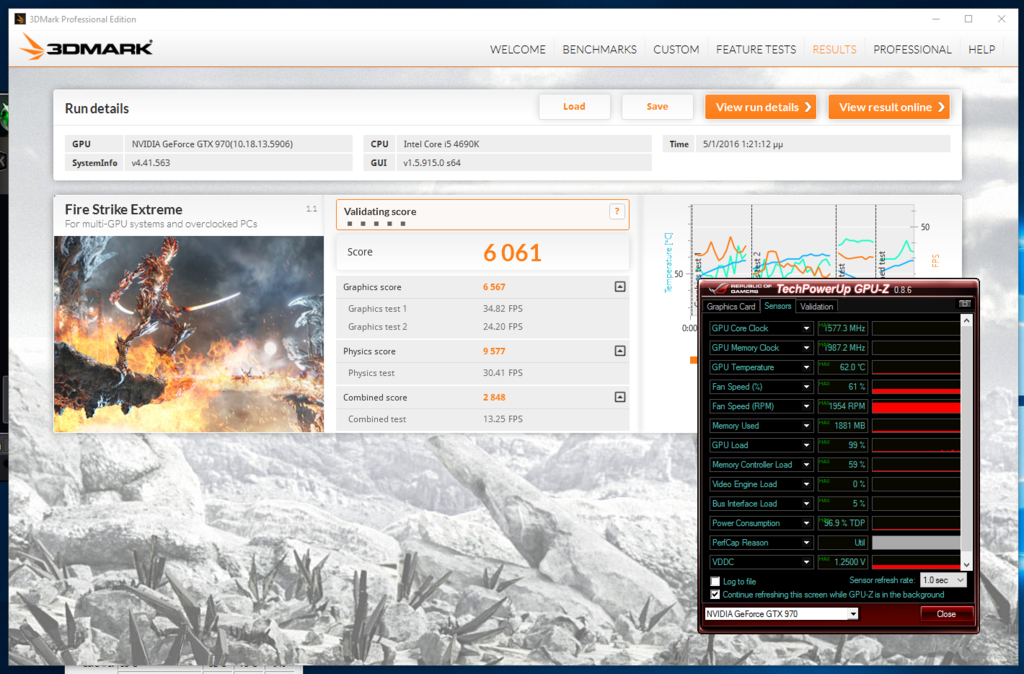Switch to the CUSTOM tab
1024x674 pixels.
coord(676,50)
